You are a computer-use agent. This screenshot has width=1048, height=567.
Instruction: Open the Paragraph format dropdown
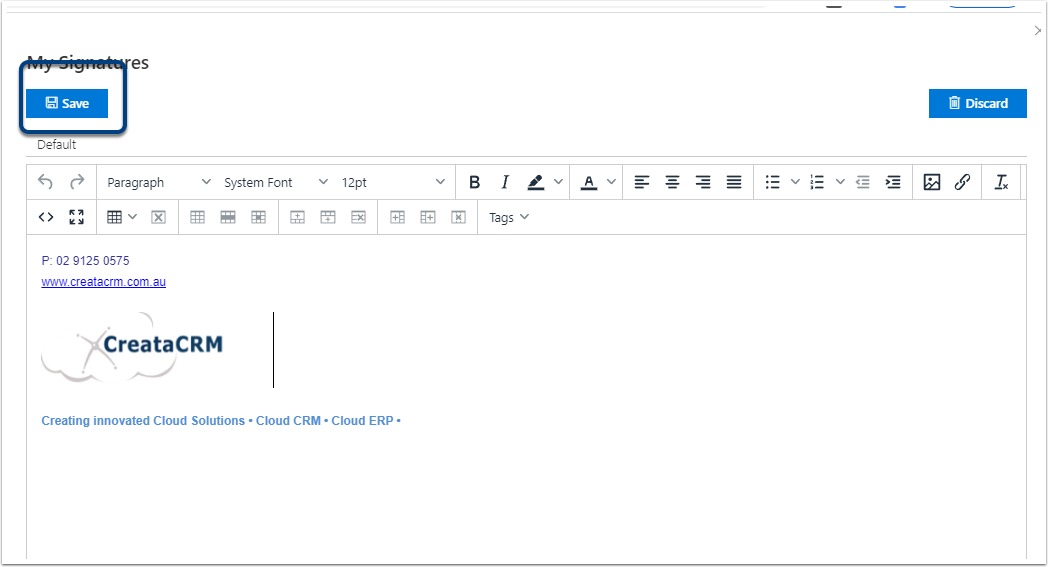click(x=158, y=182)
